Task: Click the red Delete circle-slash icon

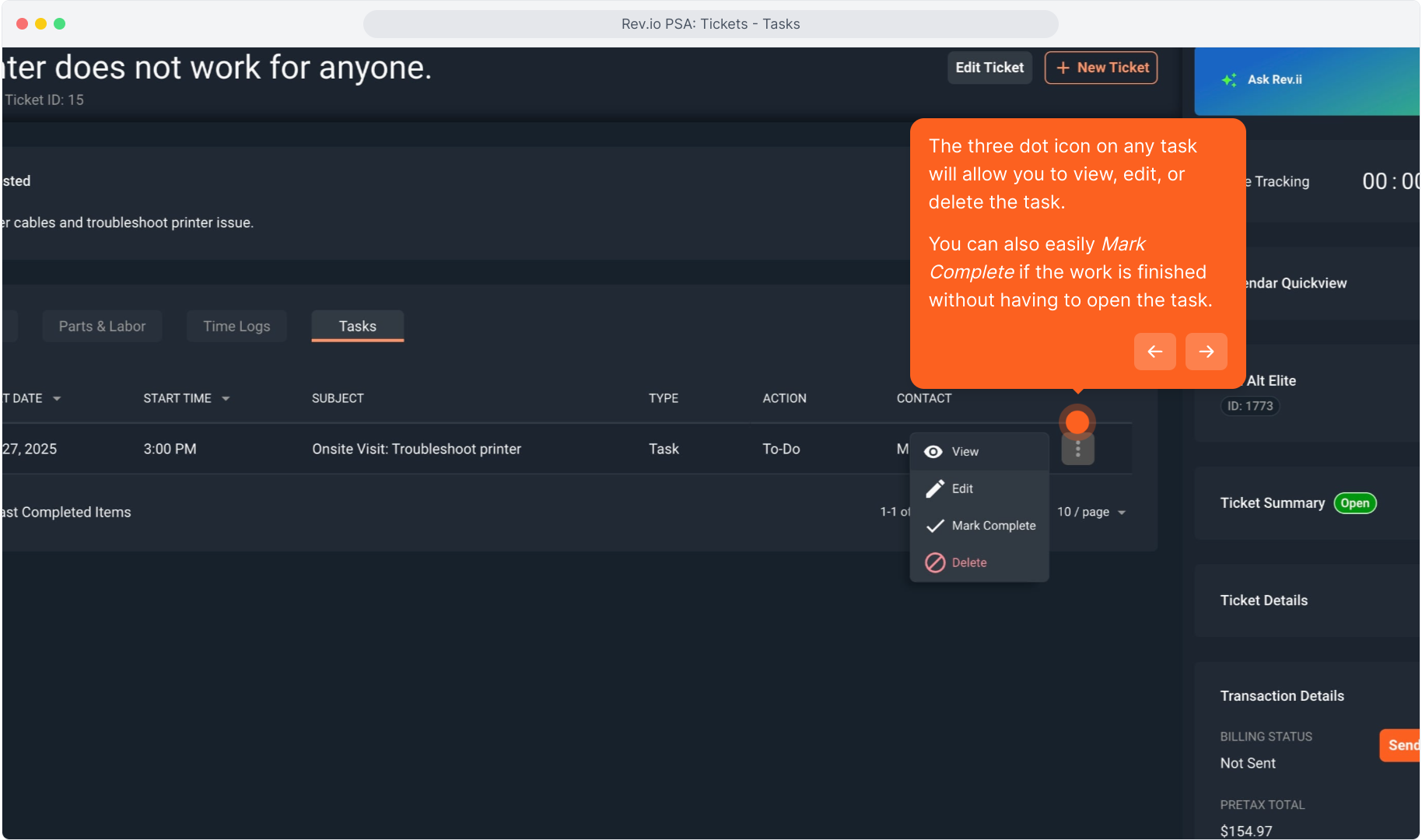Action: (934, 562)
